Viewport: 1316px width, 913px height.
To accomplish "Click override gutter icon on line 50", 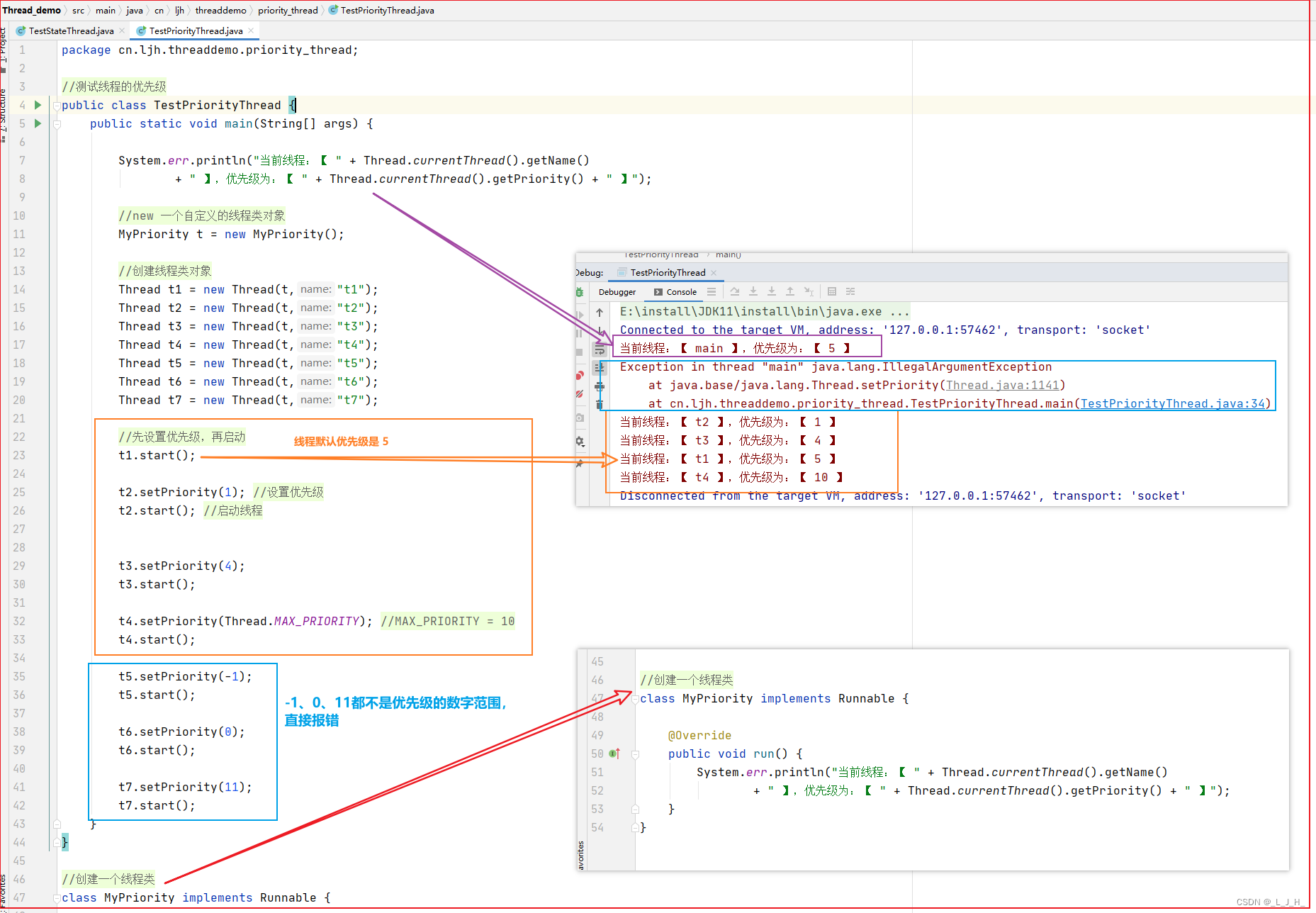I will click(614, 754).
